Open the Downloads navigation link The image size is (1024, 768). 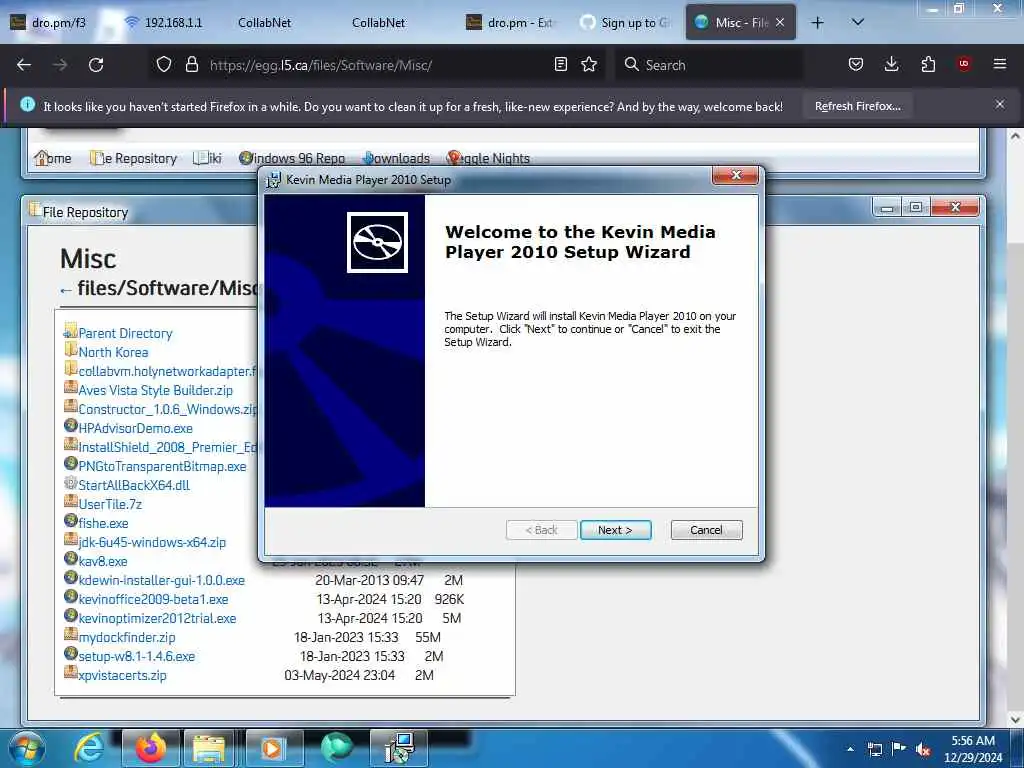396,158
